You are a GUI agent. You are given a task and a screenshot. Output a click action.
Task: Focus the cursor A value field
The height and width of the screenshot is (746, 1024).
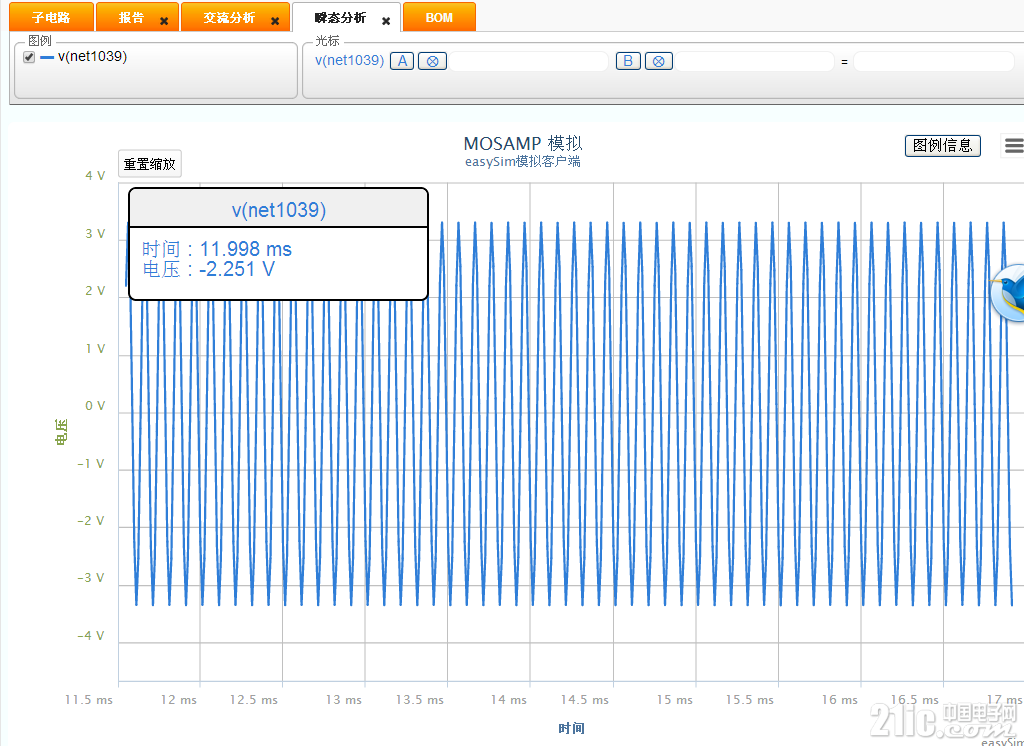528,61
